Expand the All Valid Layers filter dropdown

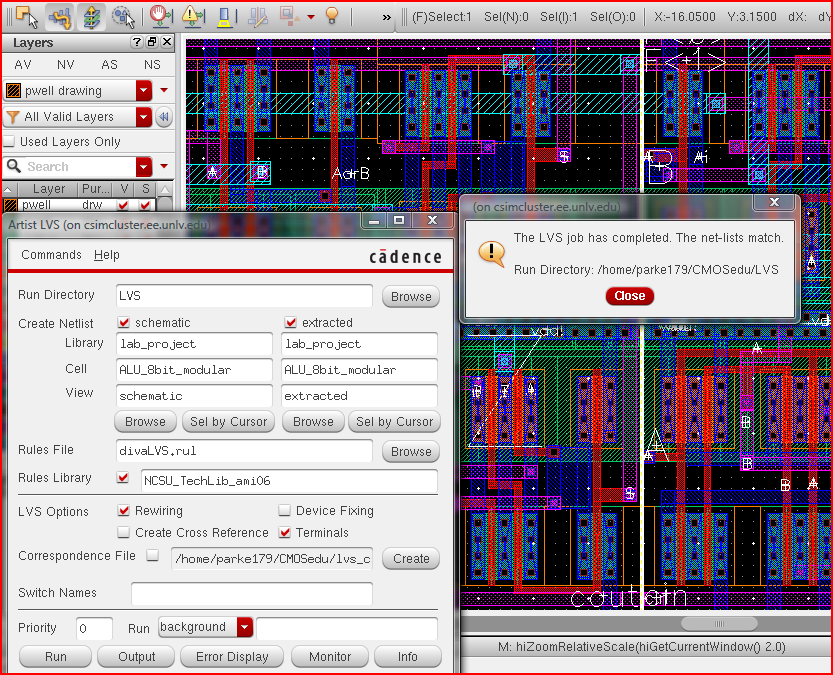pyautogui.click(x=144, y=117)
